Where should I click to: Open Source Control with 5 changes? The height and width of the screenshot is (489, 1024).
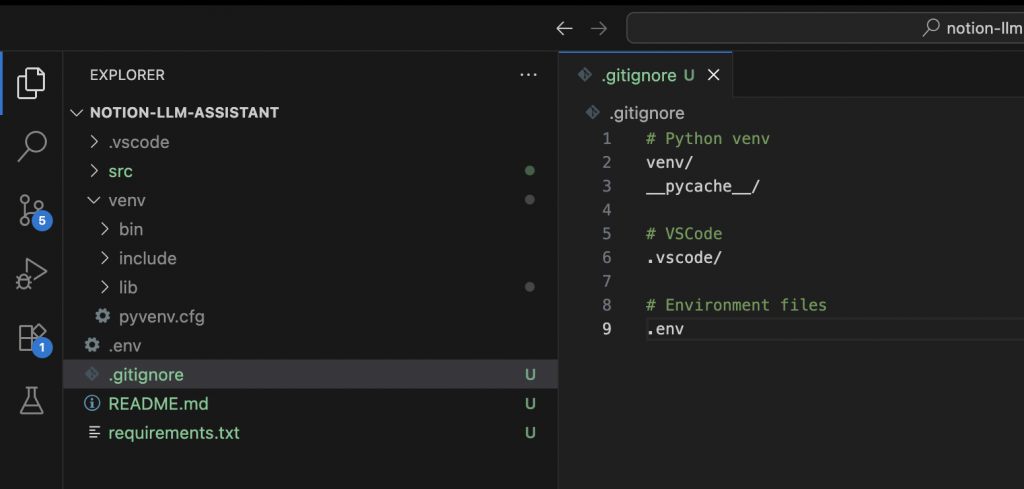[32, 210]
